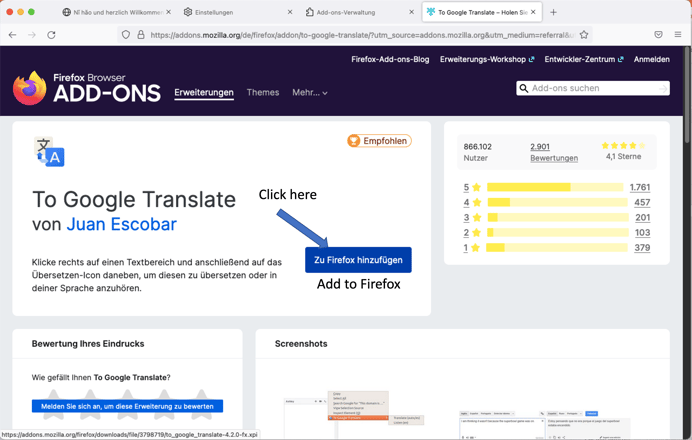
Task: Click the Firefox Add-ons logo
Action: 85,88
